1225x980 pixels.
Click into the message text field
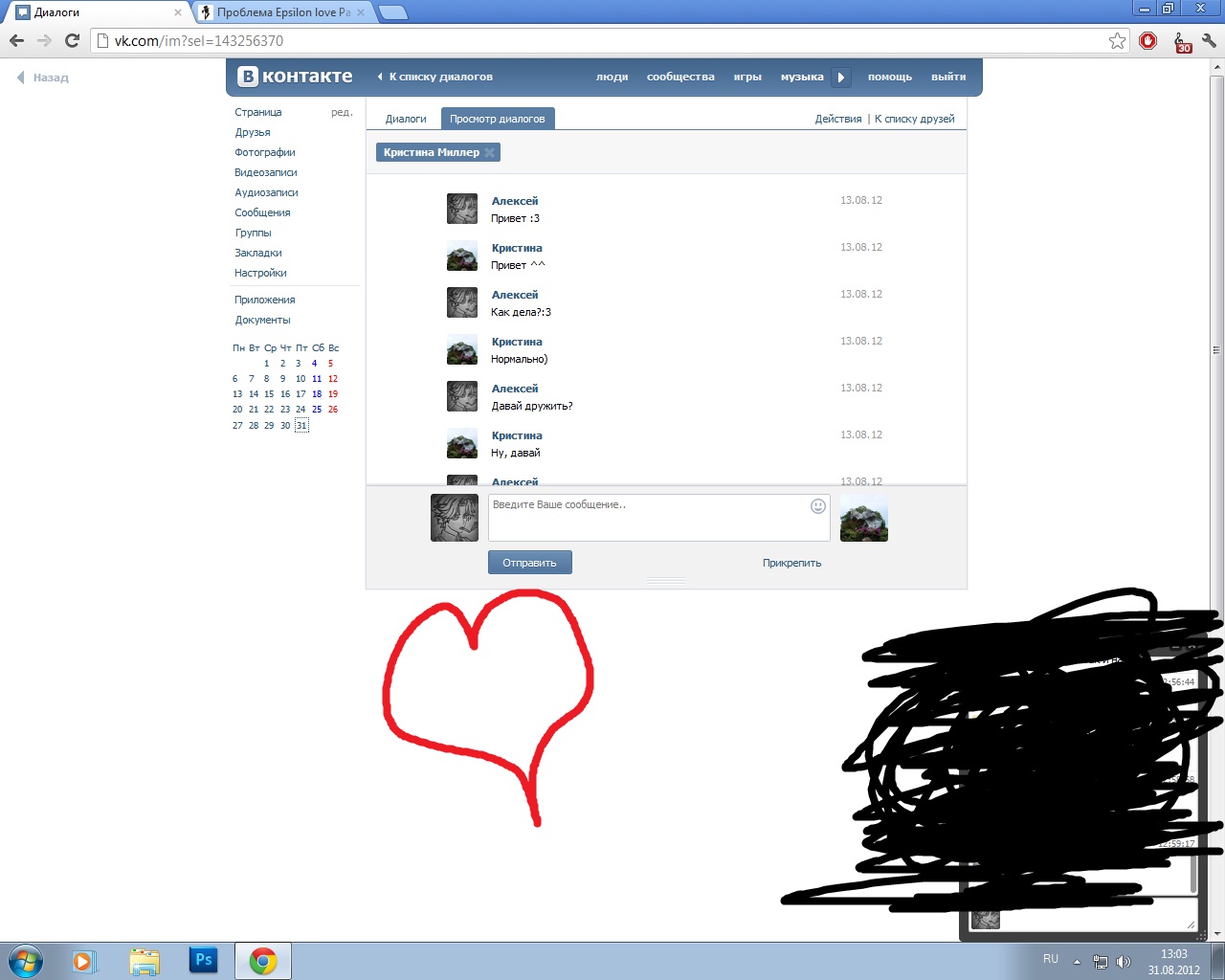tap(646, 518)
